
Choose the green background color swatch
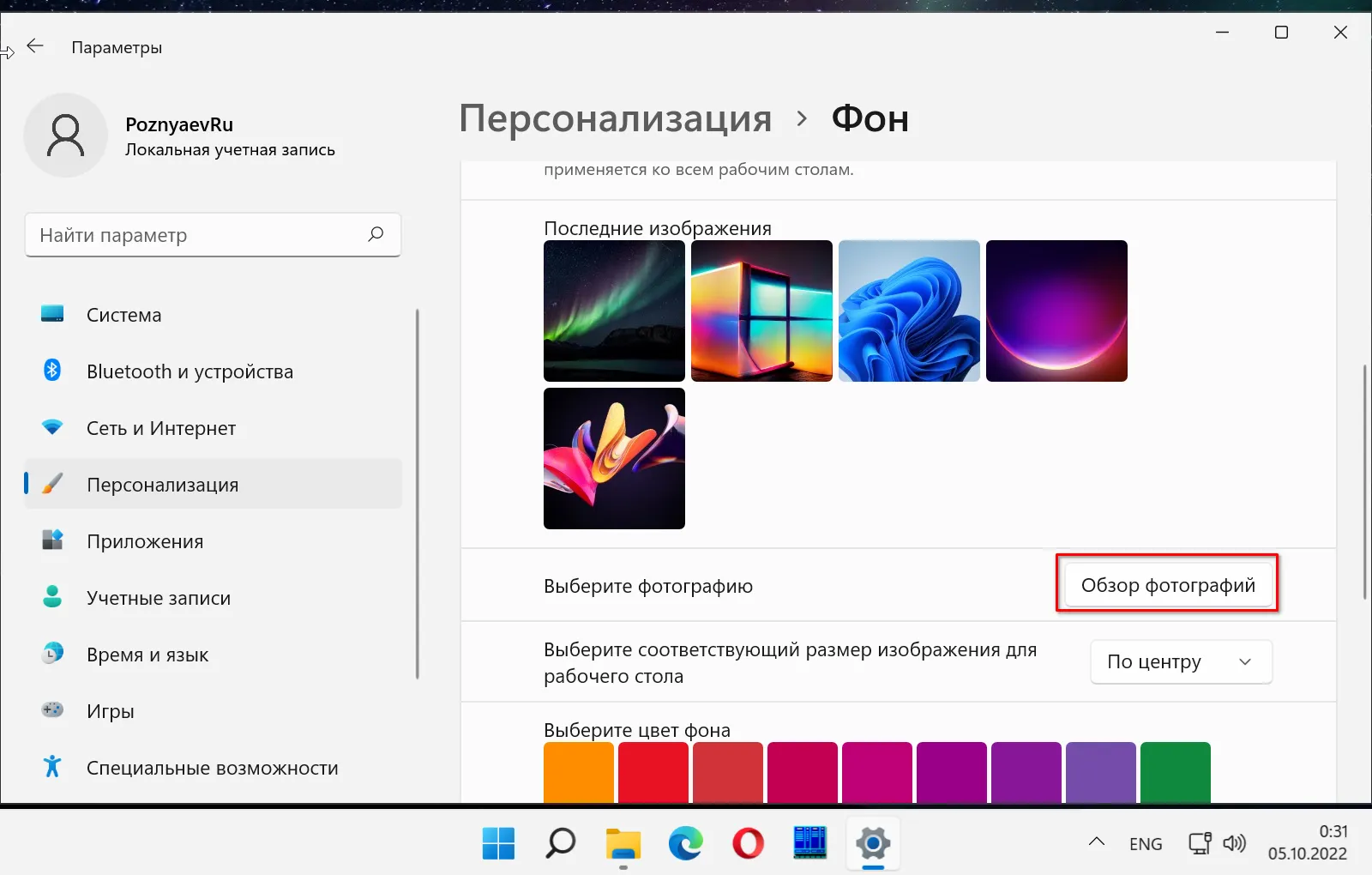point(1175,772)
